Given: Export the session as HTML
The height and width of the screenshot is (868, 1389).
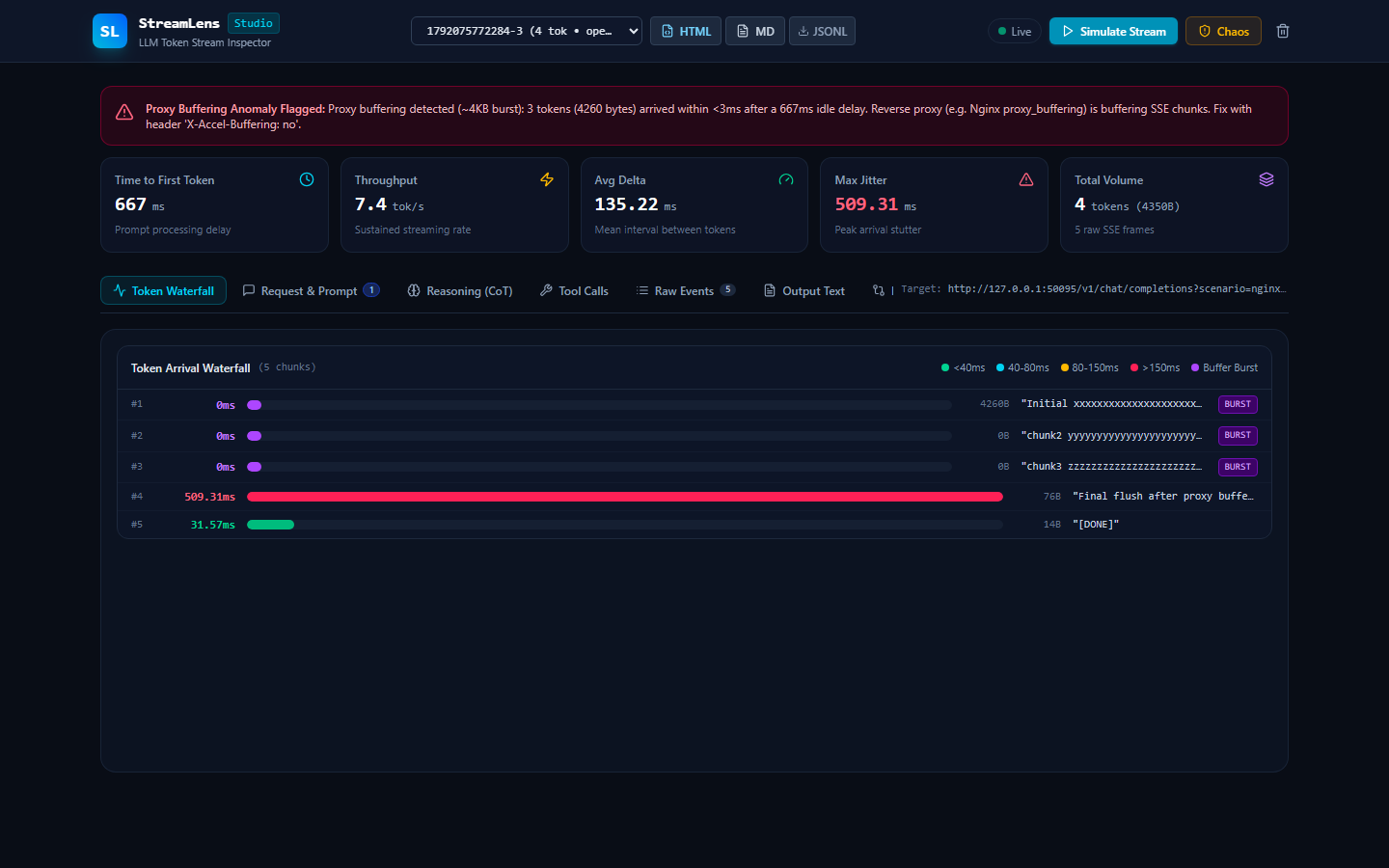Looking at the screenshot, I should (x=686, y=31).
